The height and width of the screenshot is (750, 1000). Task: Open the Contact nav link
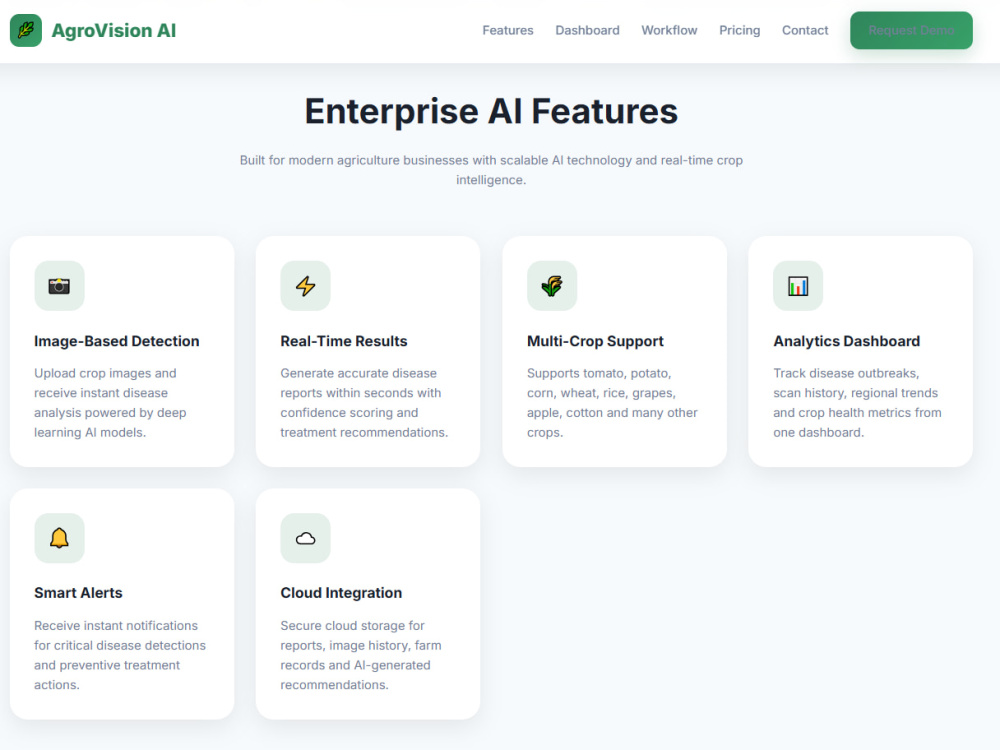point(805,30)
